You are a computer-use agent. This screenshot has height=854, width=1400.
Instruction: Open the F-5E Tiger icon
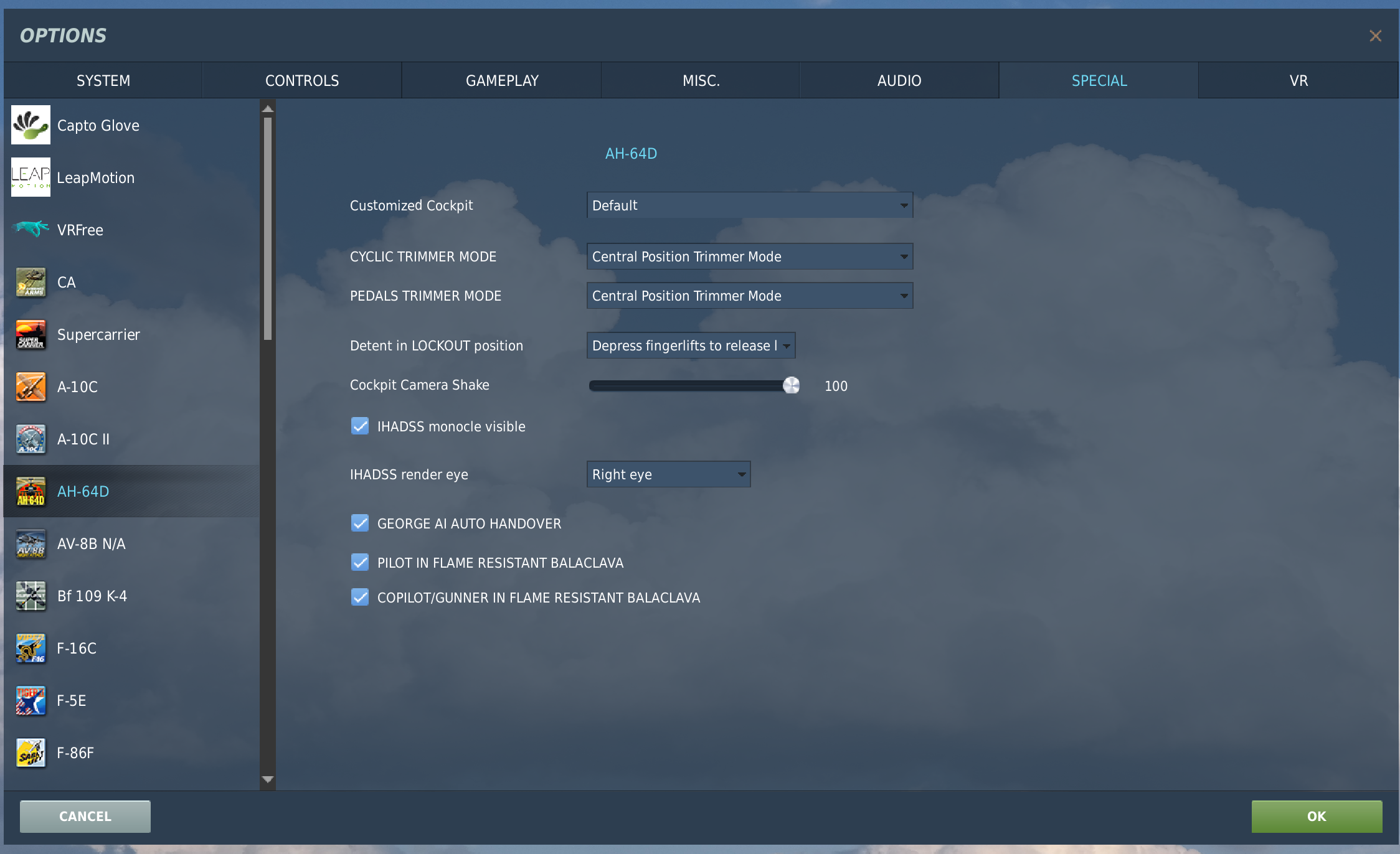(x=31, y=700)
